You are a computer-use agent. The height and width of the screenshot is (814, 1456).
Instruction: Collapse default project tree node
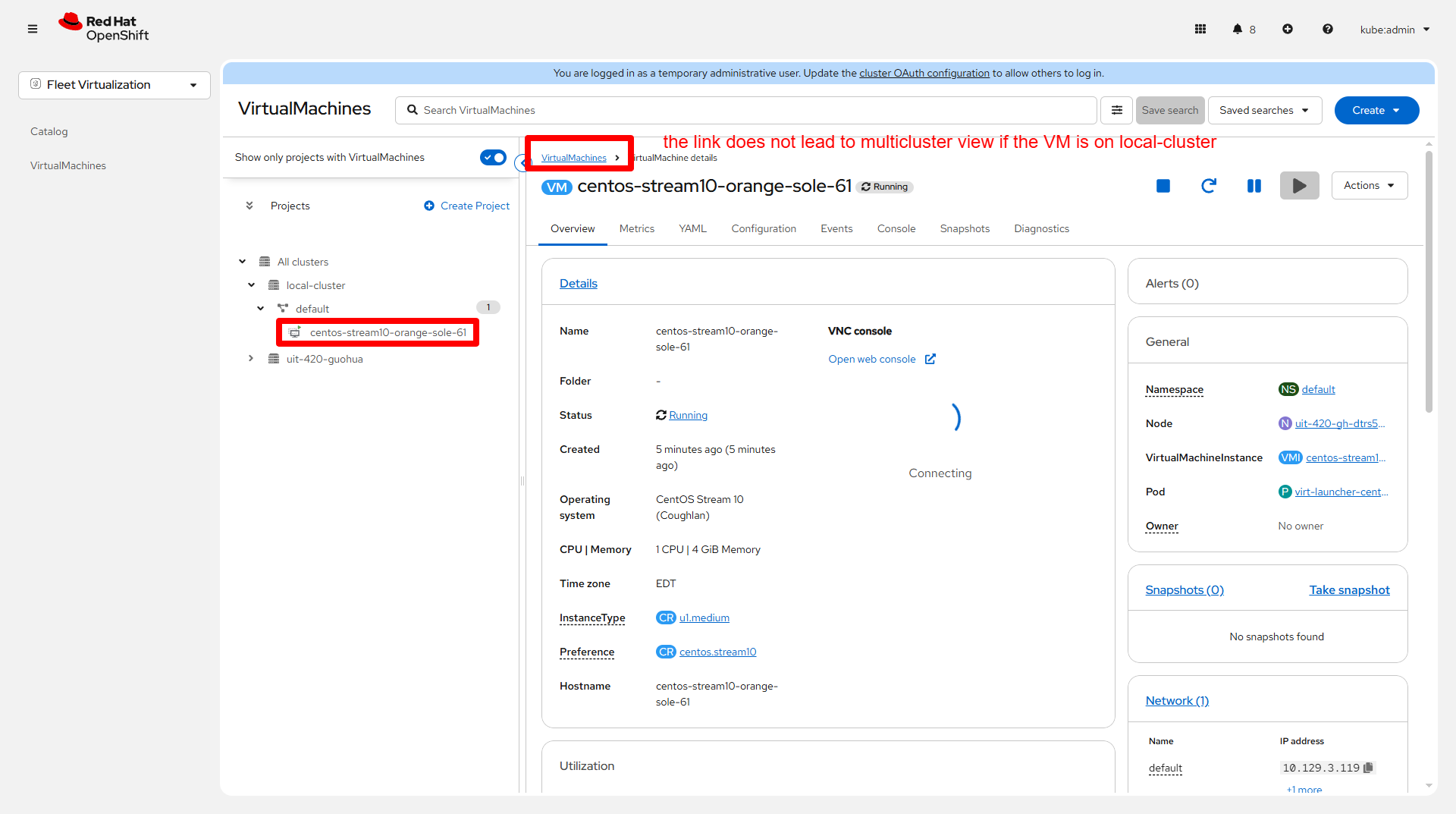point(261,309)
